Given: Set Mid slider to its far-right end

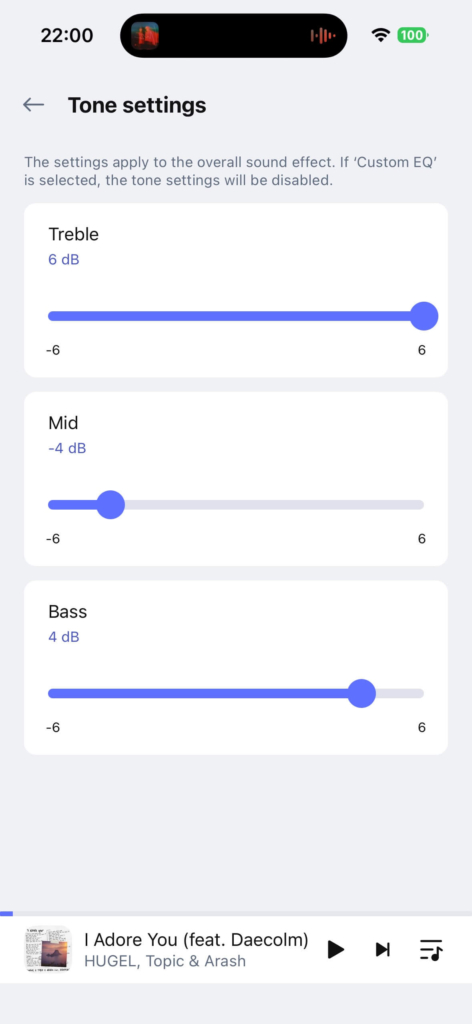Looking at the screenshot, I should pos(423,505).
